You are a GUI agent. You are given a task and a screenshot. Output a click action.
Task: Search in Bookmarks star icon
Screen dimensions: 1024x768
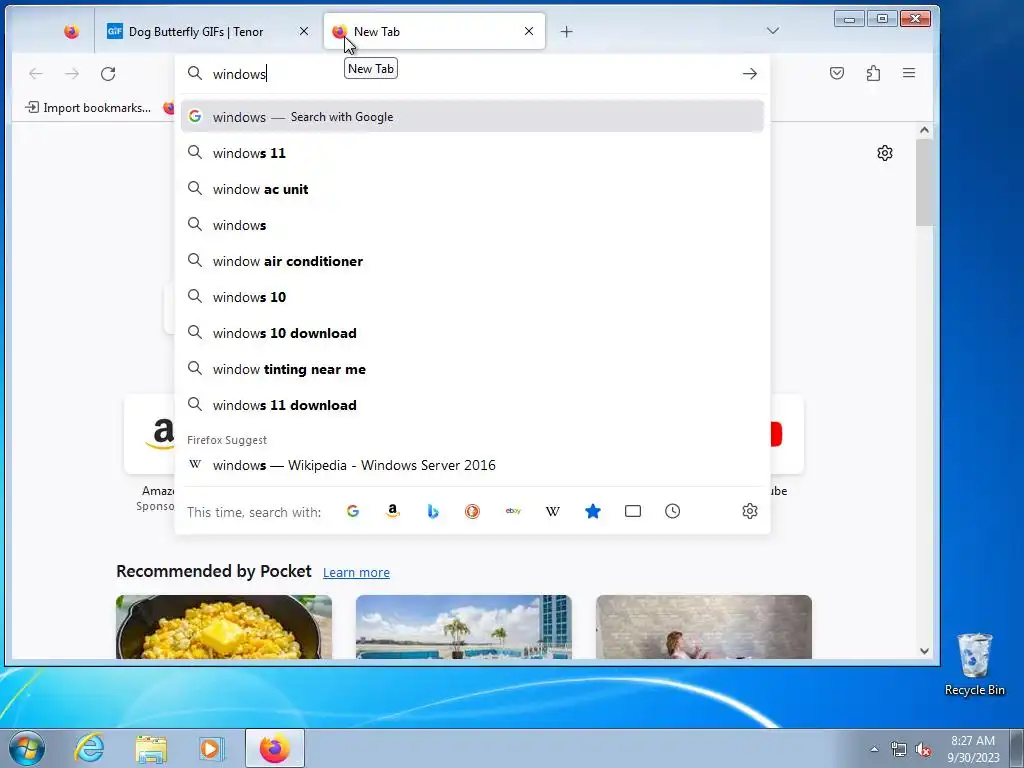point(592,511)
